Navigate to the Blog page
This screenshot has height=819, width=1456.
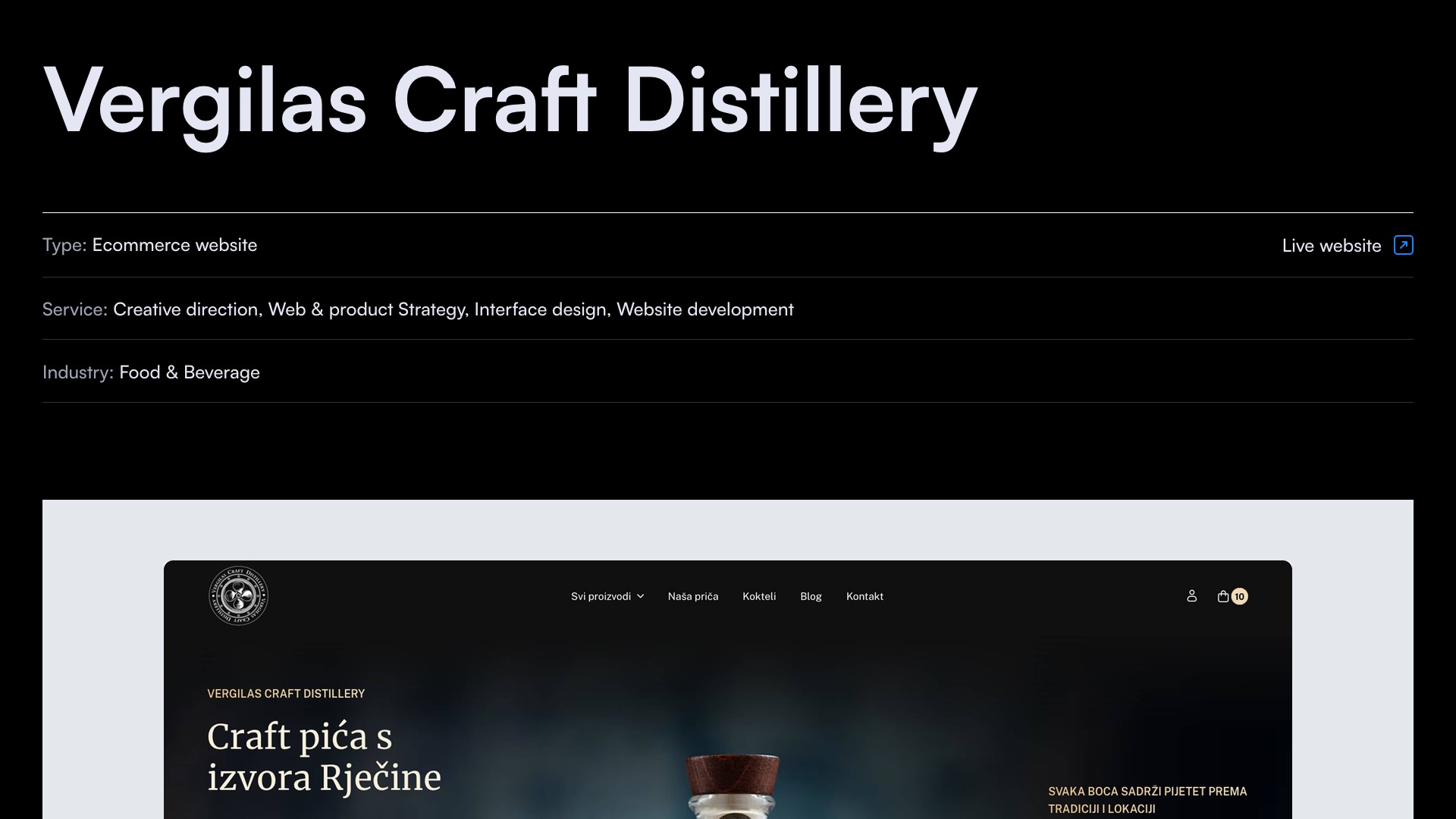coord(811,596)
